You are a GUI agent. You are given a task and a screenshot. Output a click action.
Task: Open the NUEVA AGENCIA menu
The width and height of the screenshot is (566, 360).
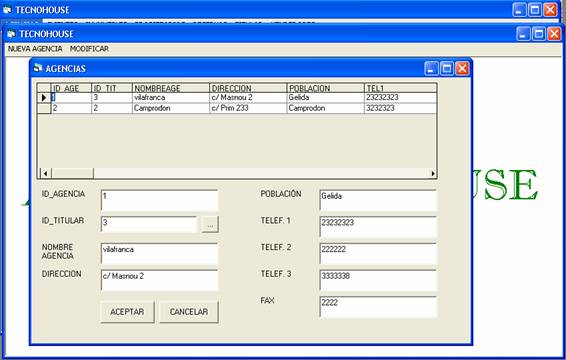pyautogui.click(x=35, y=49)
